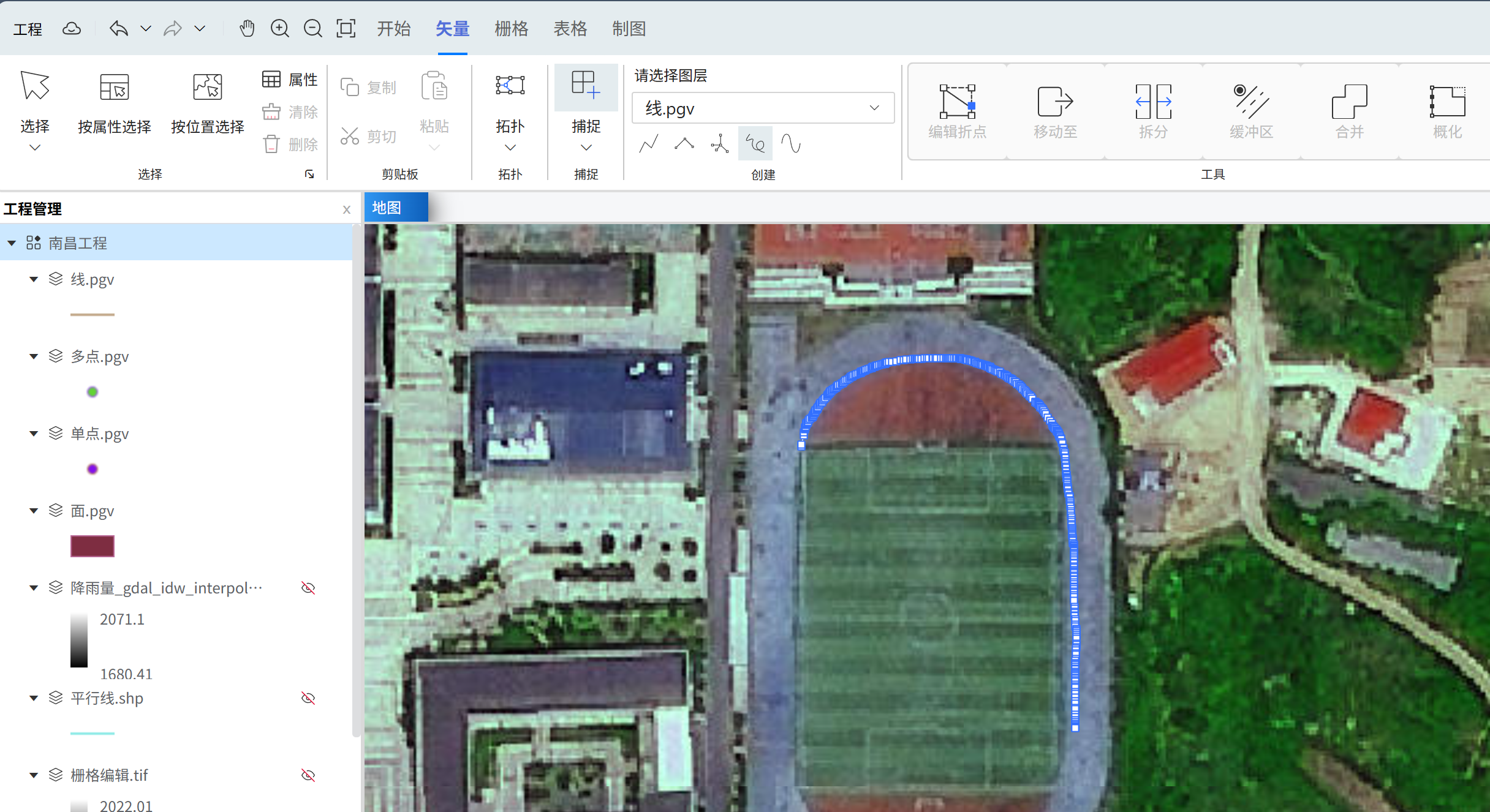Click the 属性 attributes button
Viewport: 1490px width, 812px height.
click(290, 80)
